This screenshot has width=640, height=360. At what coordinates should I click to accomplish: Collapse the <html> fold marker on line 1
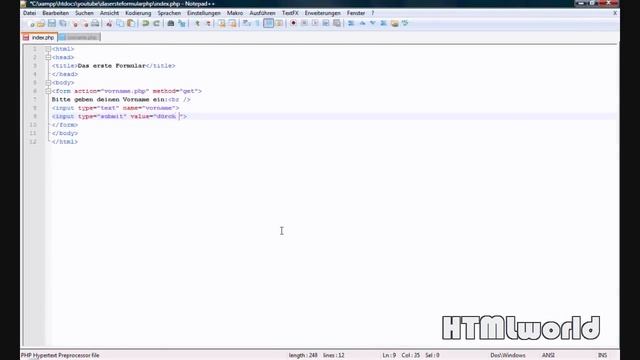(x=48, y=49)
